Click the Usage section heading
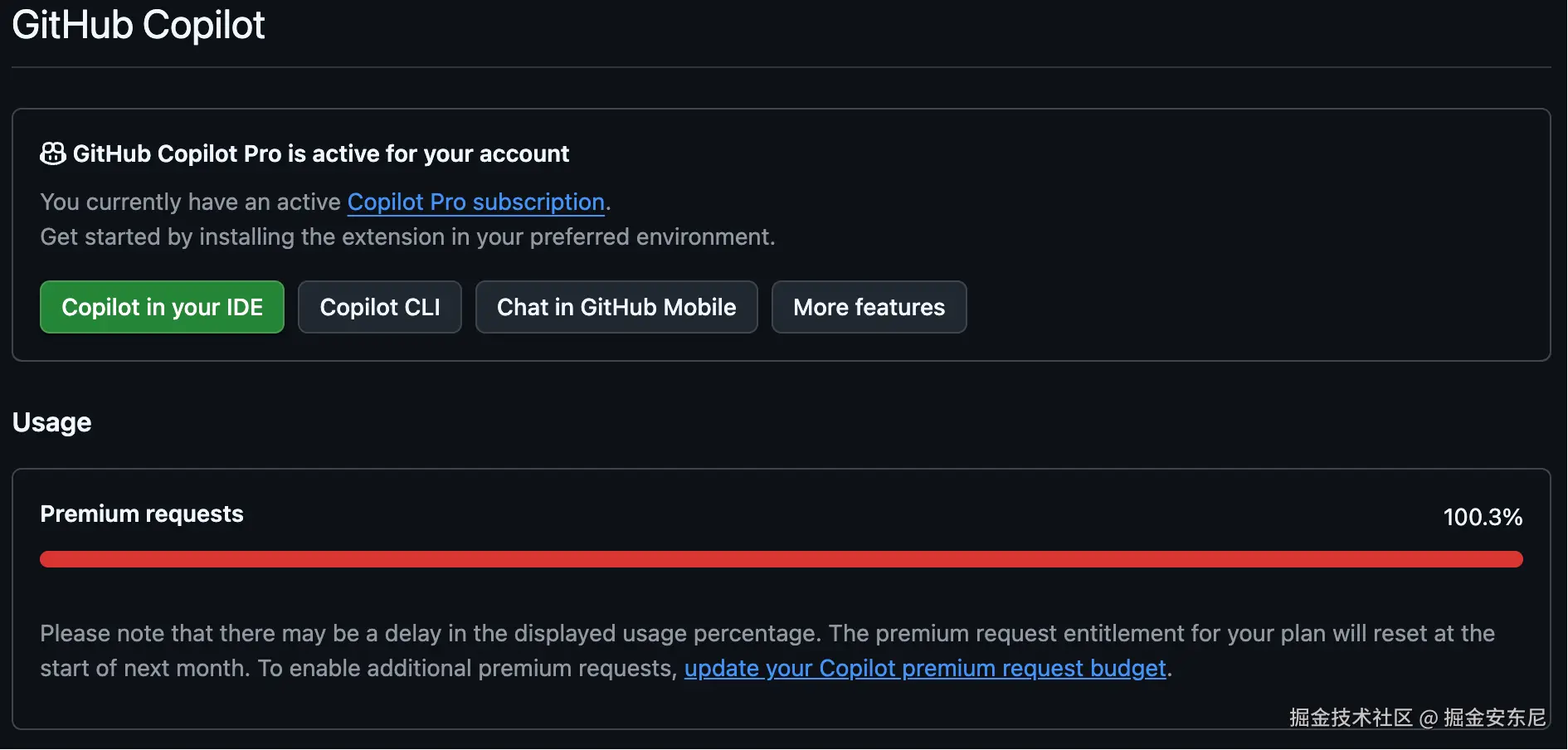The width and height of the screenshot is (1568, 750). (x=51, y=422)
